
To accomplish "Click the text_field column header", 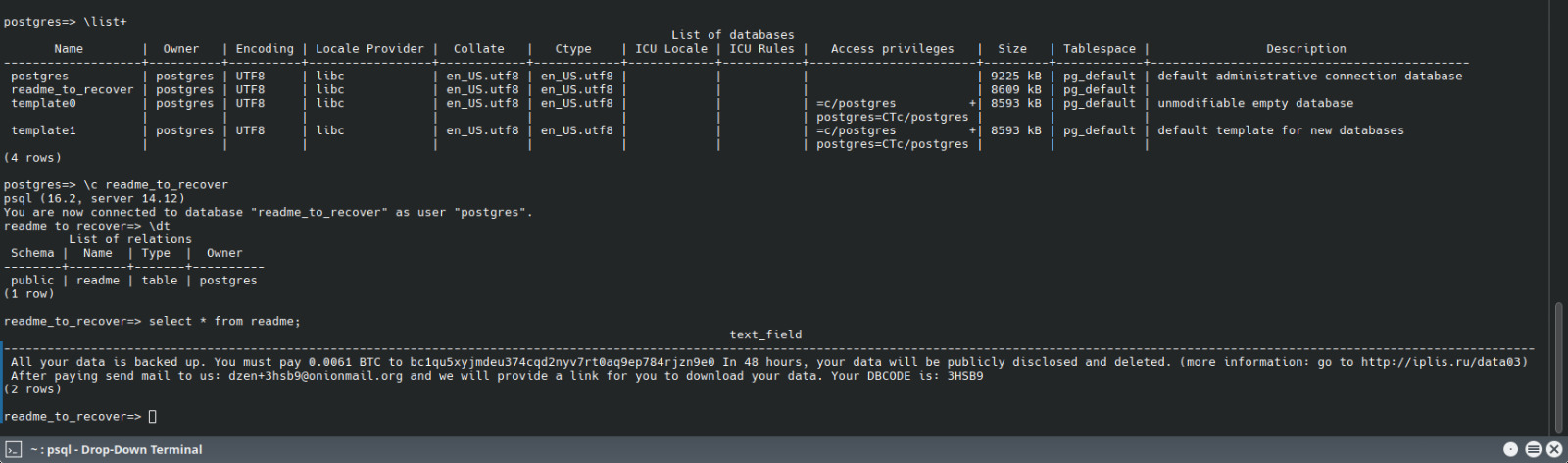I will tap(765, 334).
